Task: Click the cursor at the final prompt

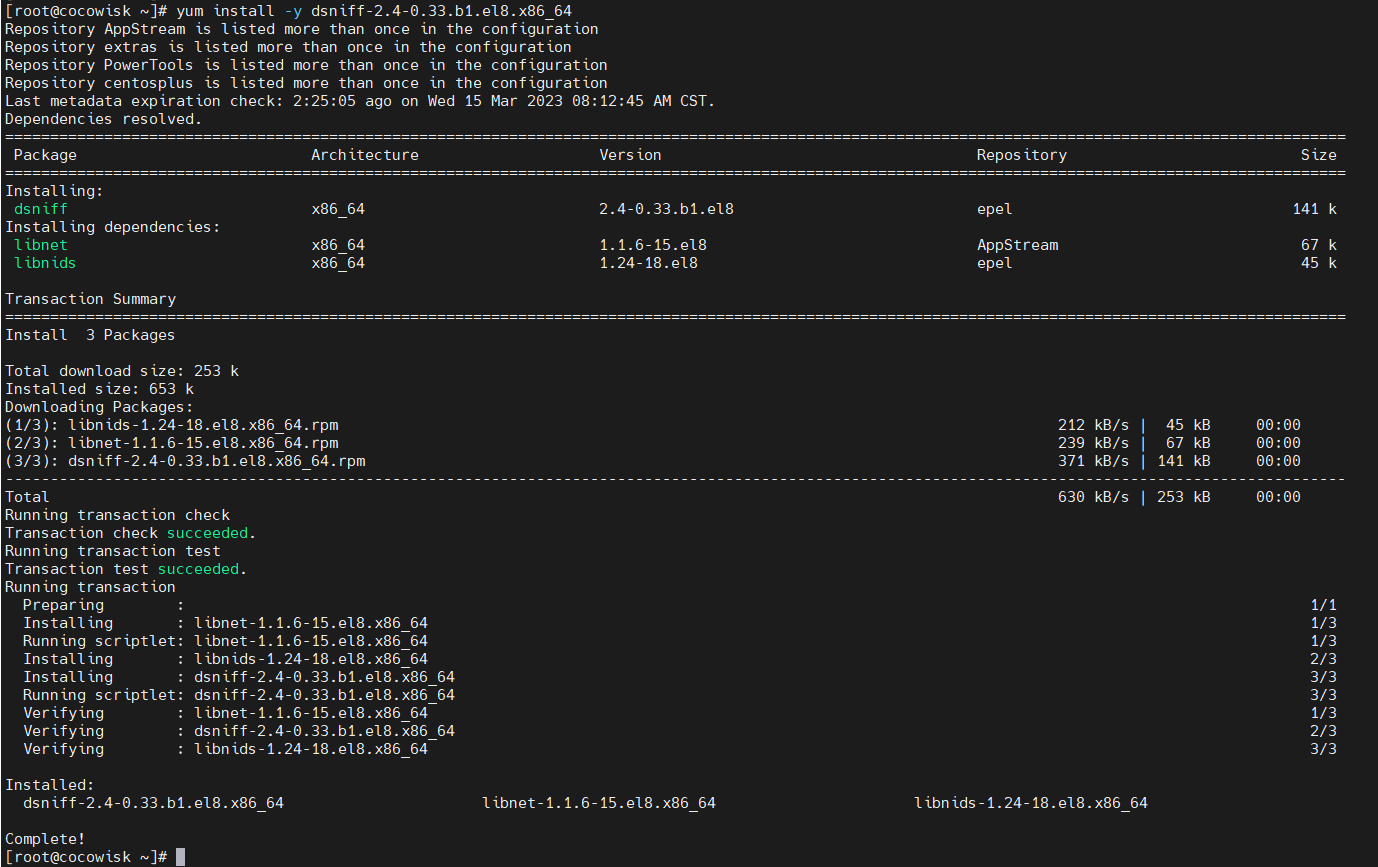Action: pos(180,857)
